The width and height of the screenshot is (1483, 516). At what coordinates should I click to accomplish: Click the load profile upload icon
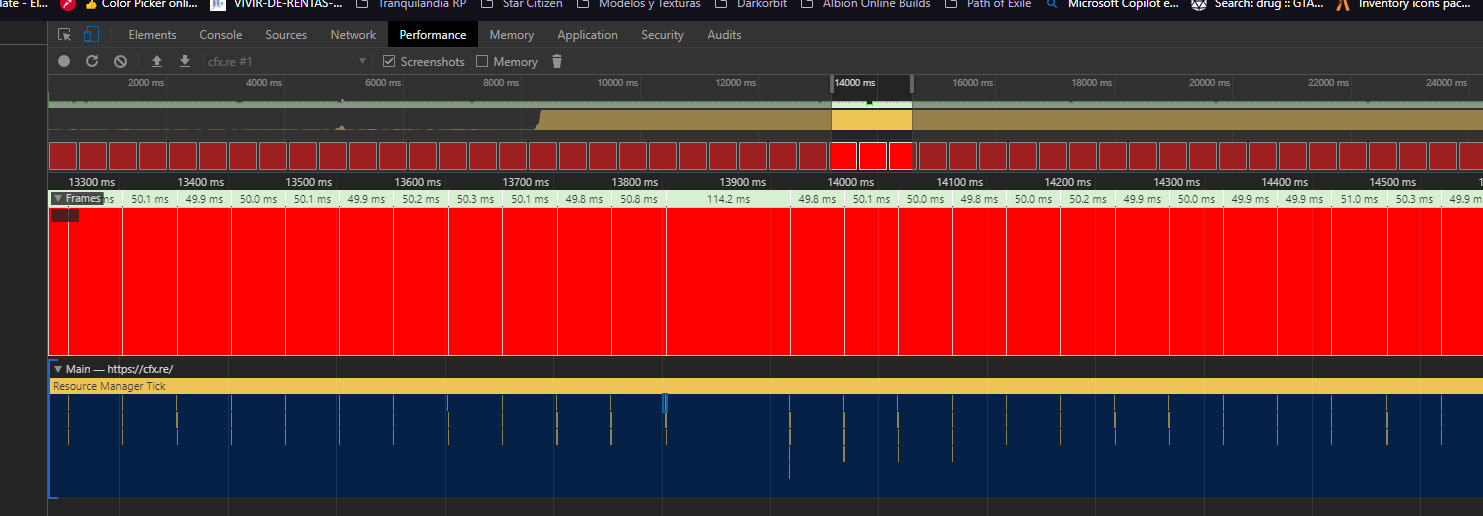click(x=156, y=62)
